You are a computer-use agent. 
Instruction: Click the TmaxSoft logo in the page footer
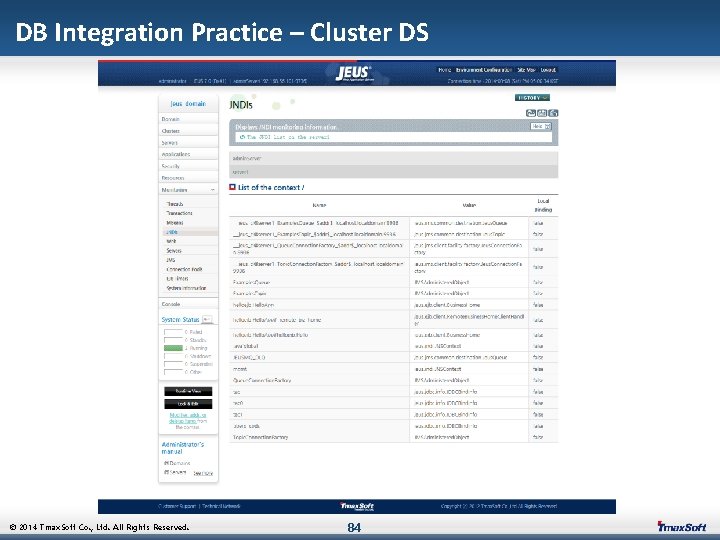tap(357, 506)
